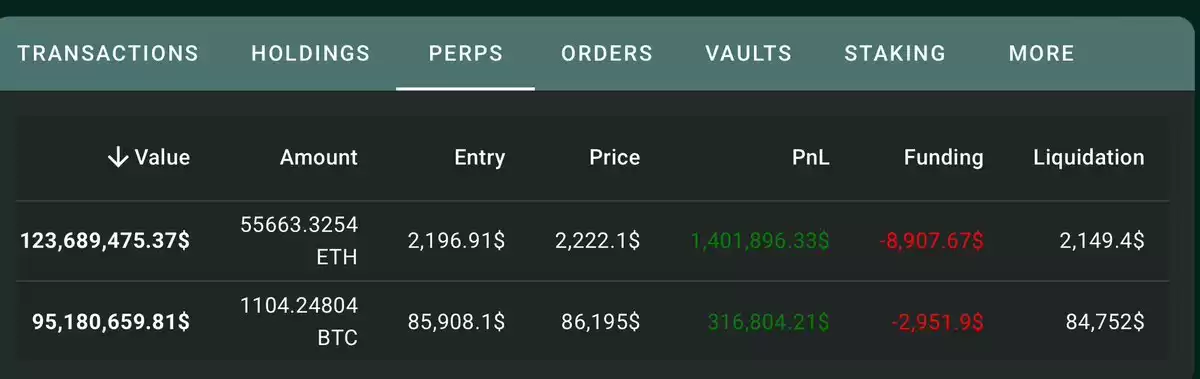Go to the Orders tab
The image size is (1200, 379).
pos(607,53)
